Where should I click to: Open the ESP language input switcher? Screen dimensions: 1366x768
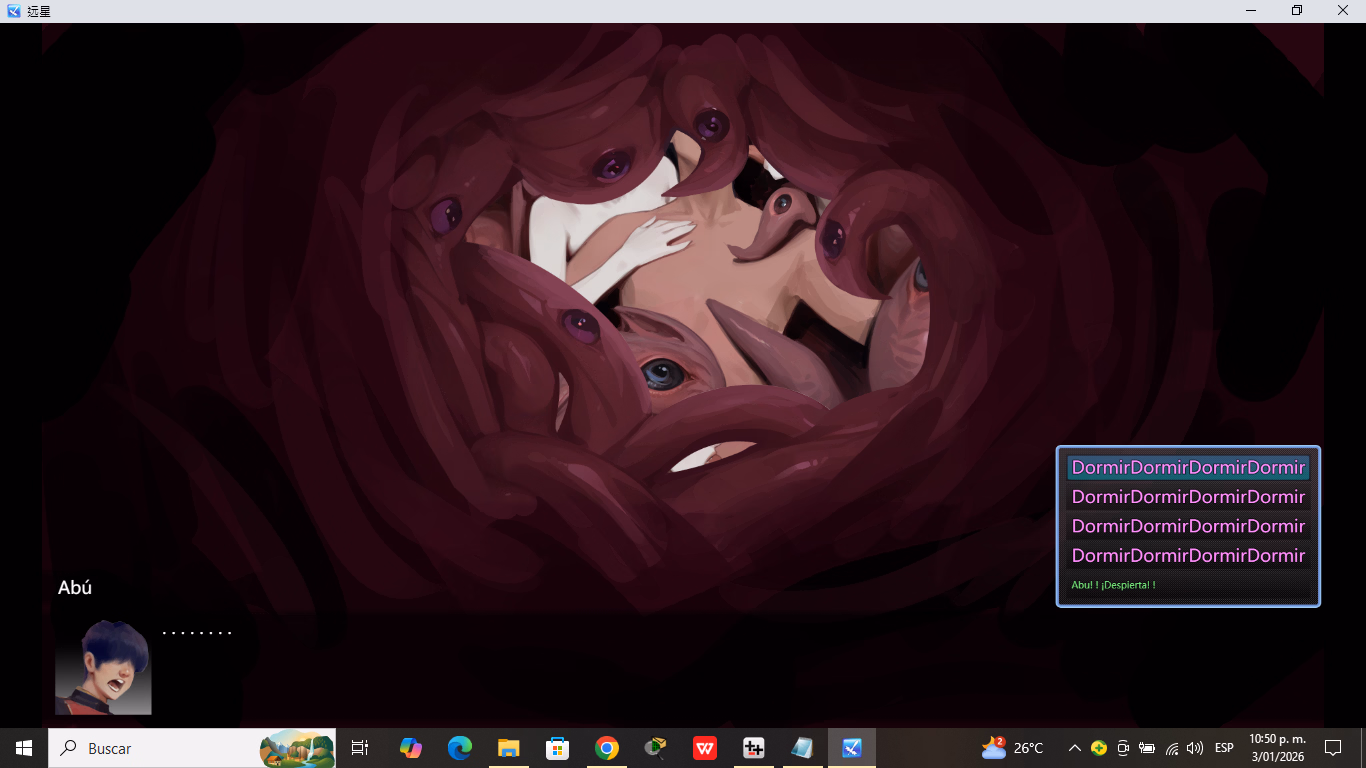[1224, 748]
